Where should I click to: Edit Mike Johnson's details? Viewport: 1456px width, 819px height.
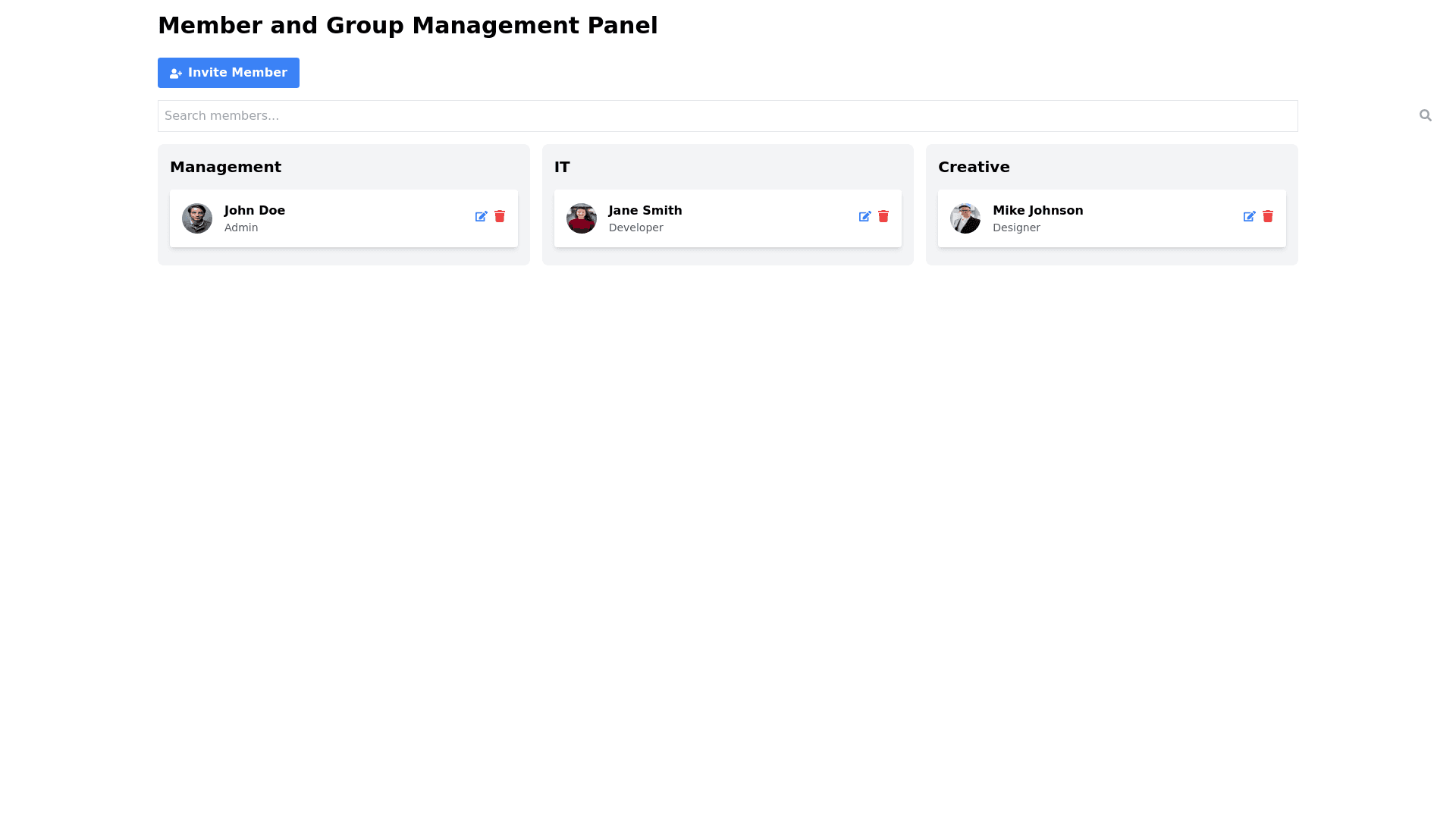point(1249,217)
